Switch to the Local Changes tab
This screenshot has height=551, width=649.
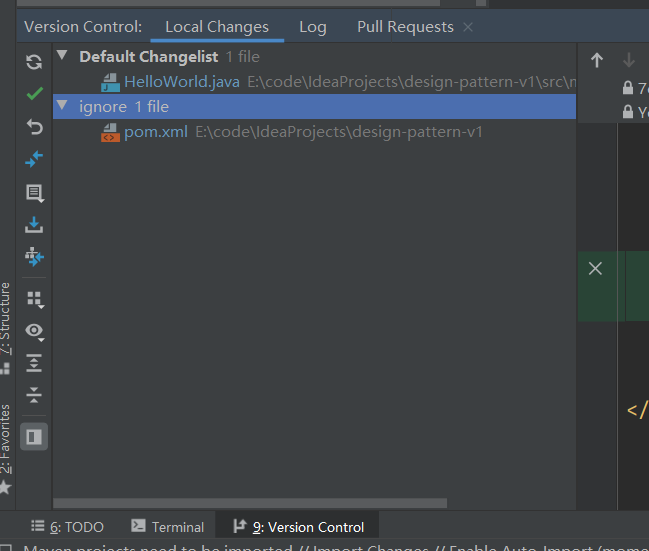[x=217, y=27]
